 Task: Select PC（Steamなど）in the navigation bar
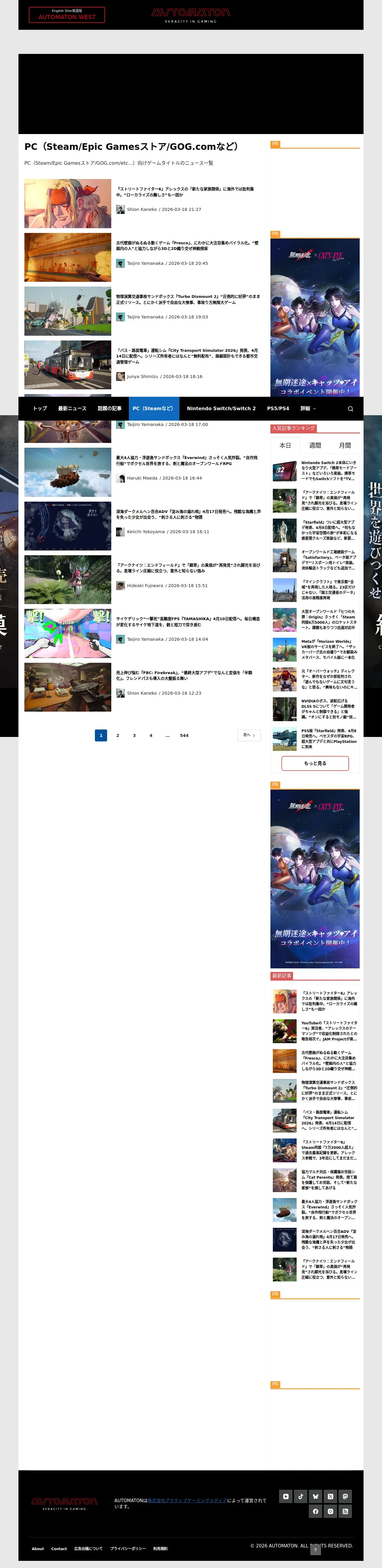tap(153, 408)
